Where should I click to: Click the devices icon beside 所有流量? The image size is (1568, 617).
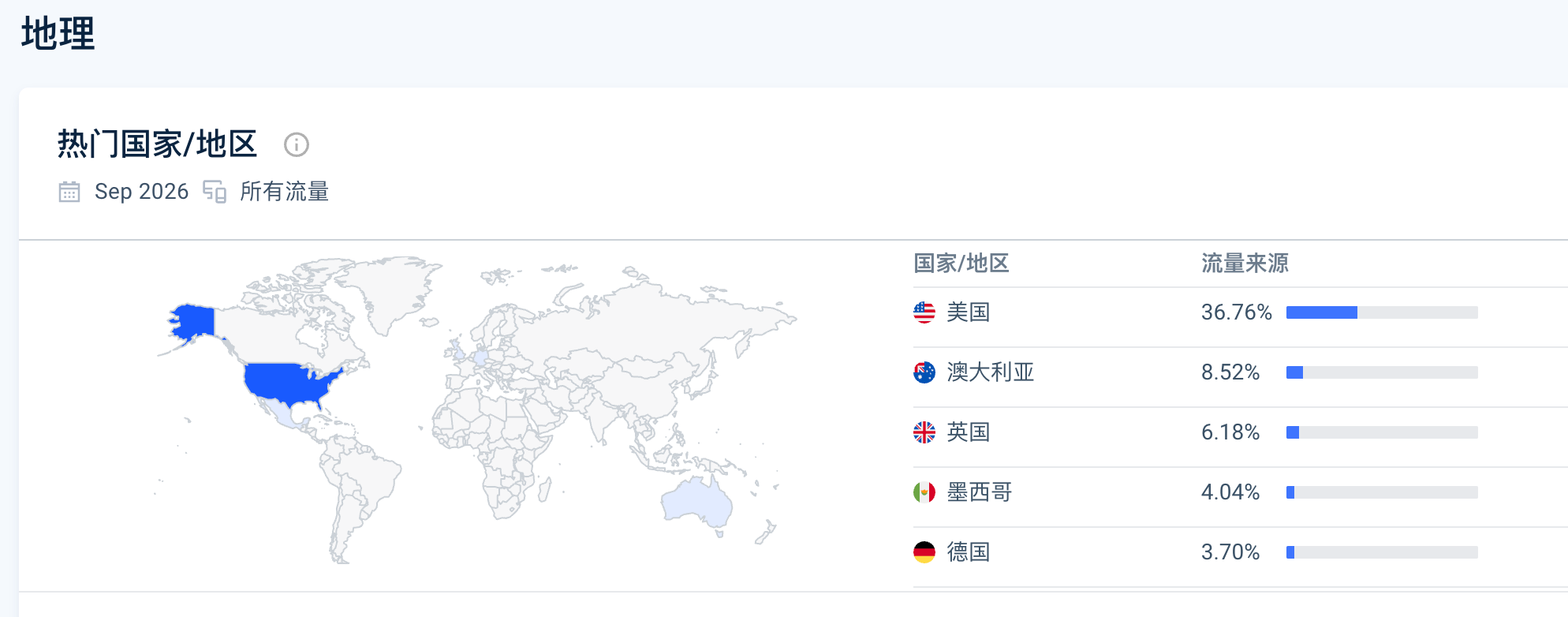click(x=215, y=192)
